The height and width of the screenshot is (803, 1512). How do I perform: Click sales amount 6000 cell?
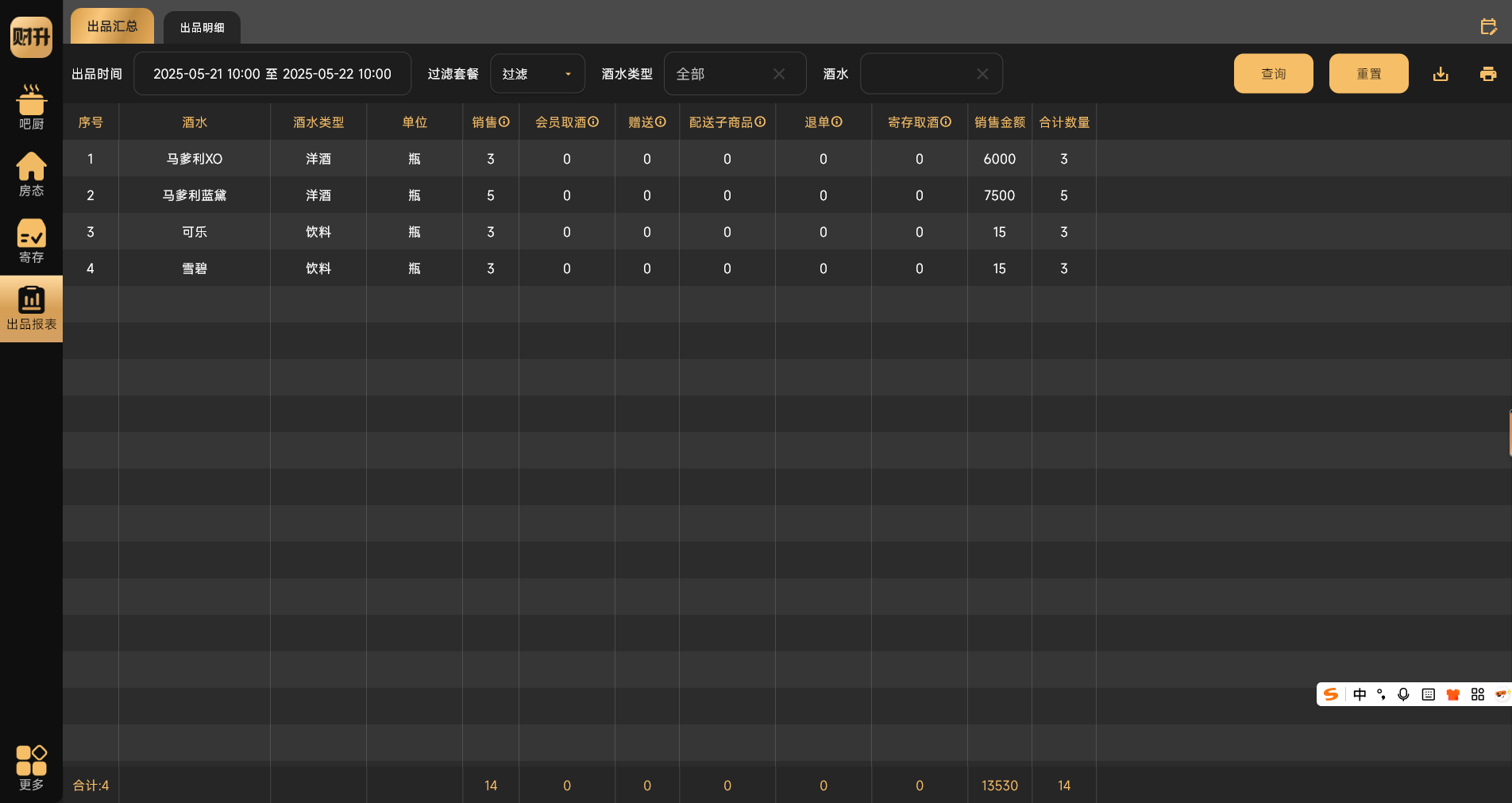(1000, 159)
